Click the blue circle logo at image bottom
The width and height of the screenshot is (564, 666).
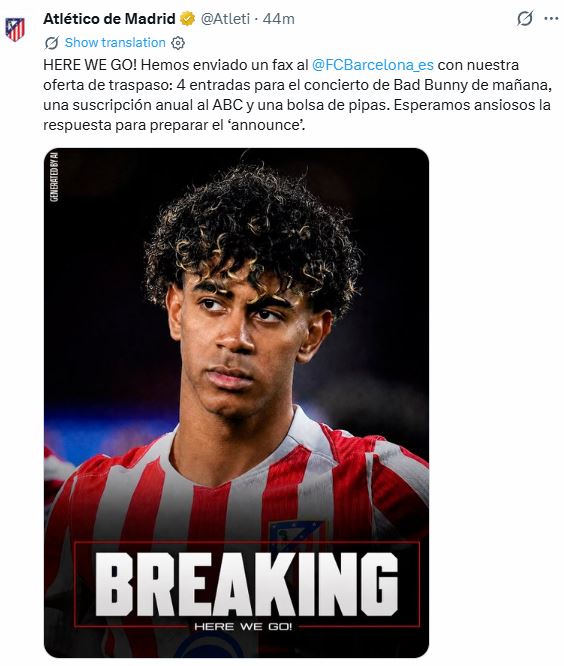pos(211,646)
